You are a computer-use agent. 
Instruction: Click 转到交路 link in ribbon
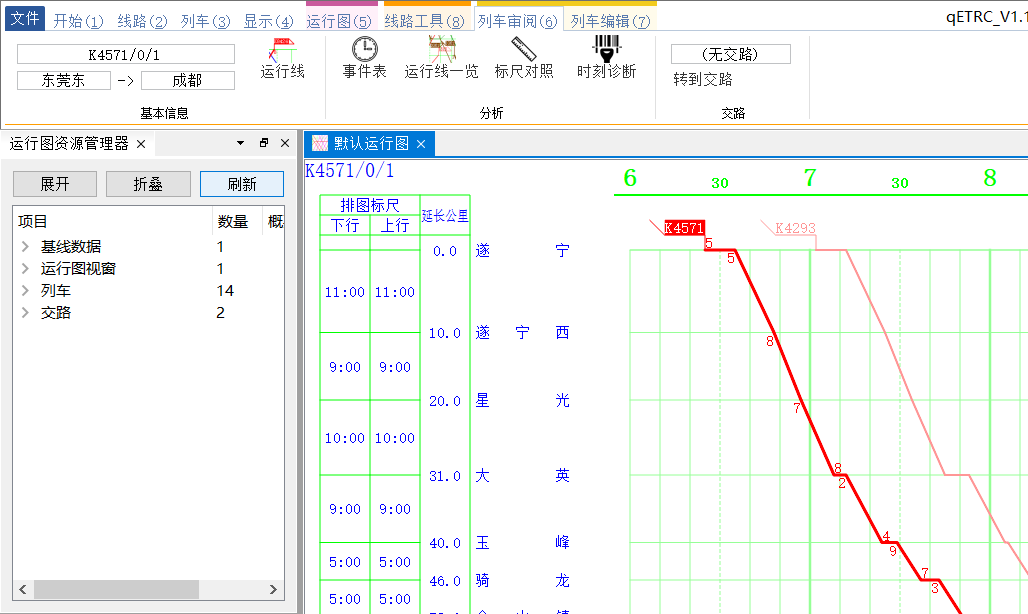(703, 79)
